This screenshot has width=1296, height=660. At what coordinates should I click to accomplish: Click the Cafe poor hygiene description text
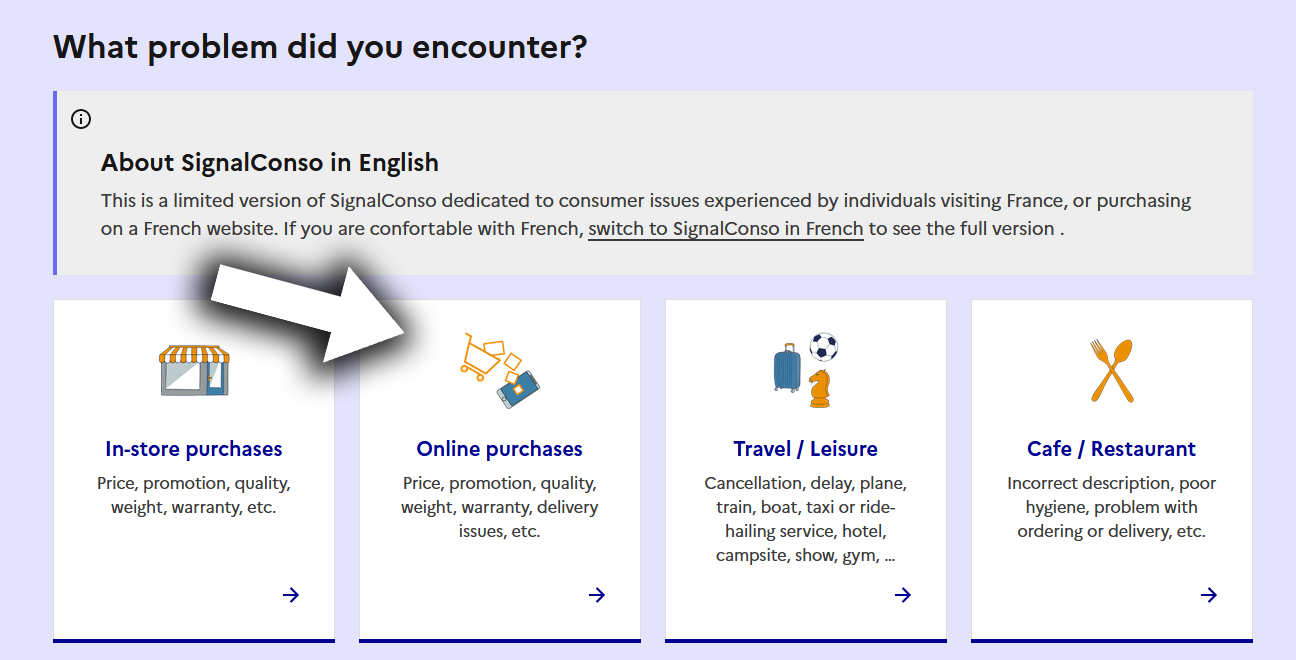click(1111, 507)
